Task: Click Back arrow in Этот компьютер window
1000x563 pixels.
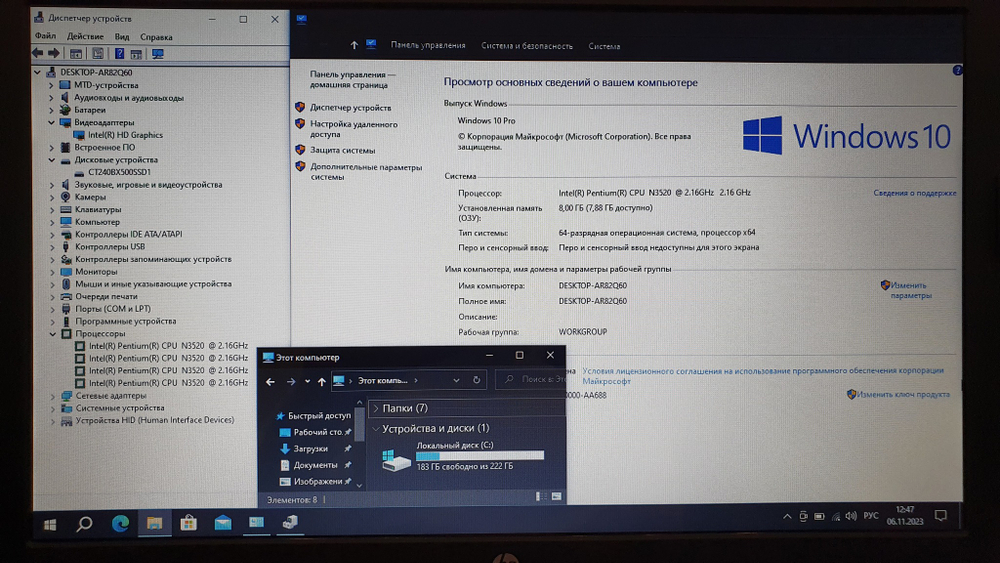Action: [x=270, y=381]
